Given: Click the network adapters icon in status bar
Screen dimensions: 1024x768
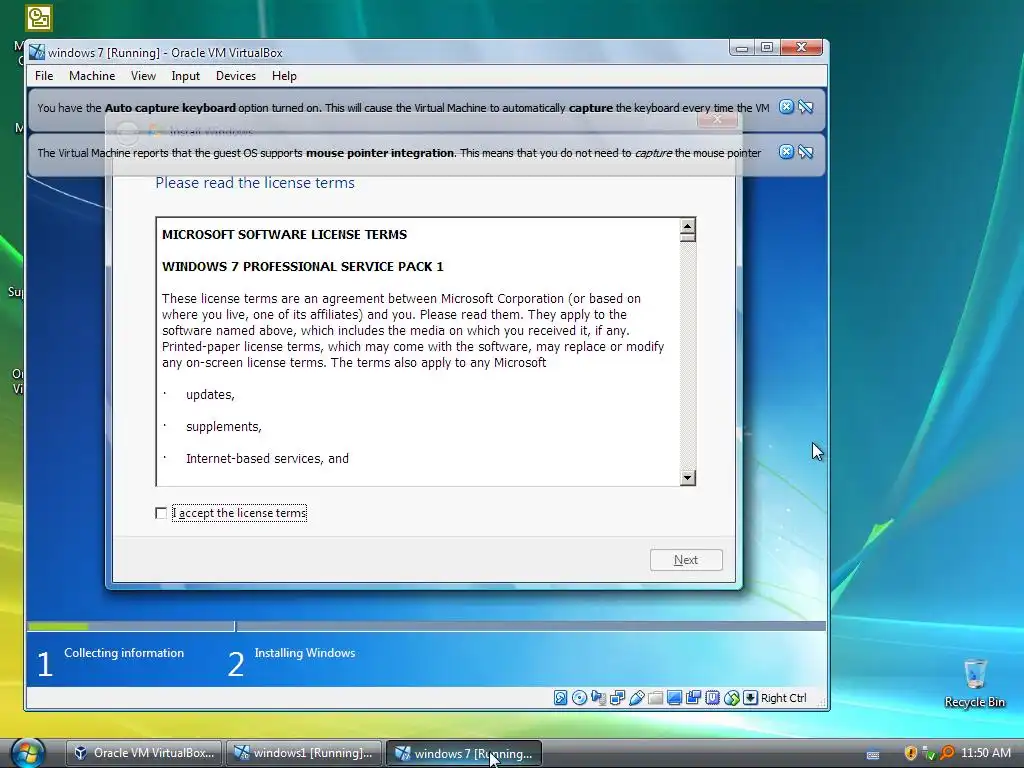Looking at the screenshot, I should (x=617, y=698).
